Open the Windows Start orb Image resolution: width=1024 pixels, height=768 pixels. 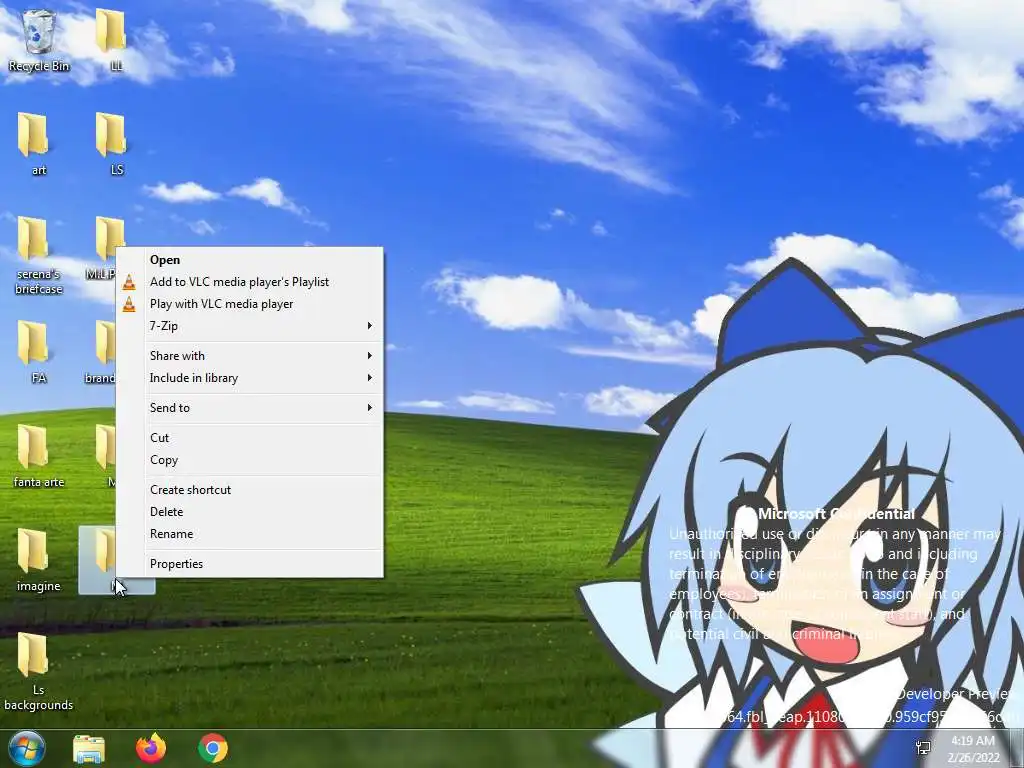(27, 748)
